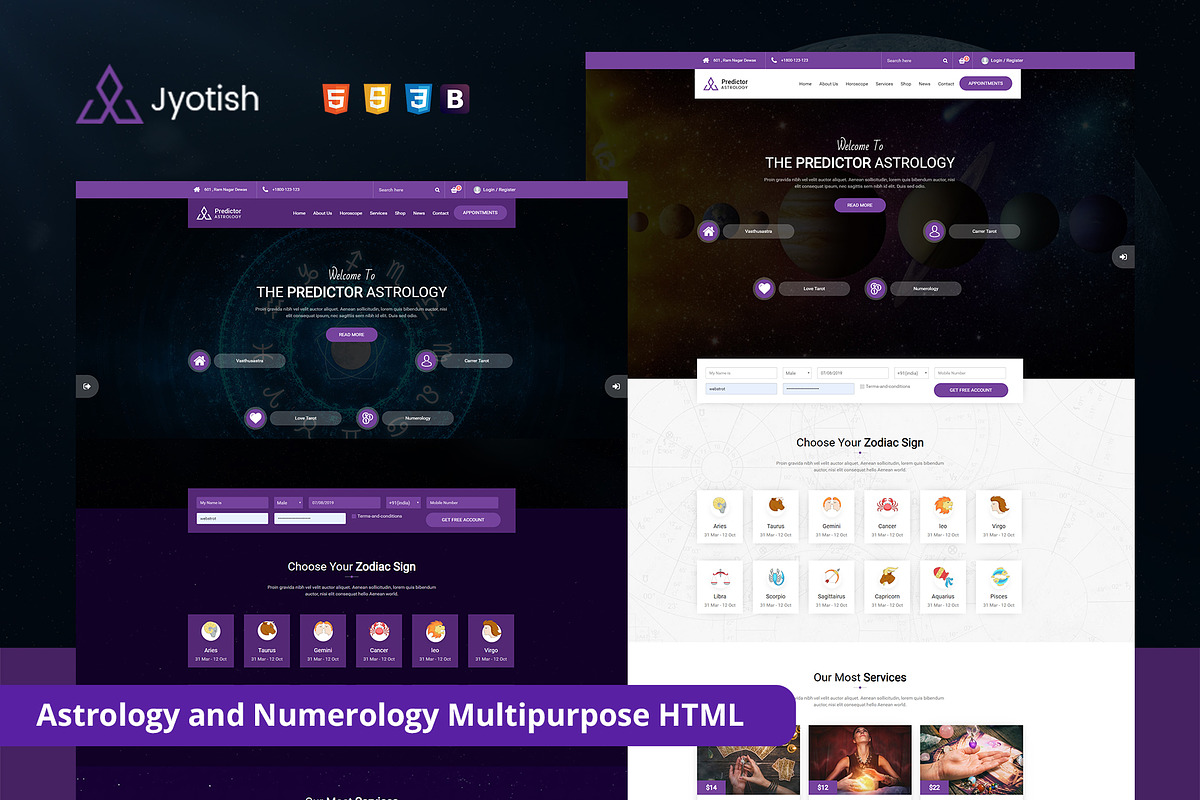Click the JS badge icon
This screenshot has height=800, width=1200.
[377, 98]
